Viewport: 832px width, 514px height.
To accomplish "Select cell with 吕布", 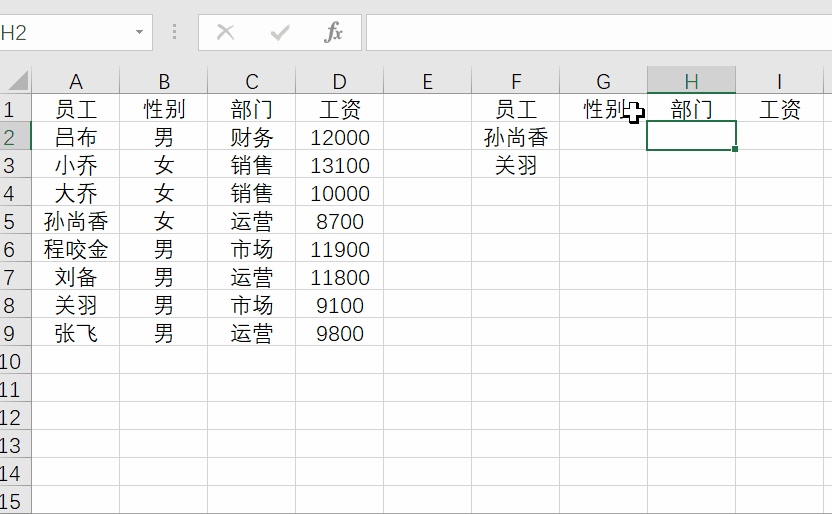I will click(x=75, y=137).
